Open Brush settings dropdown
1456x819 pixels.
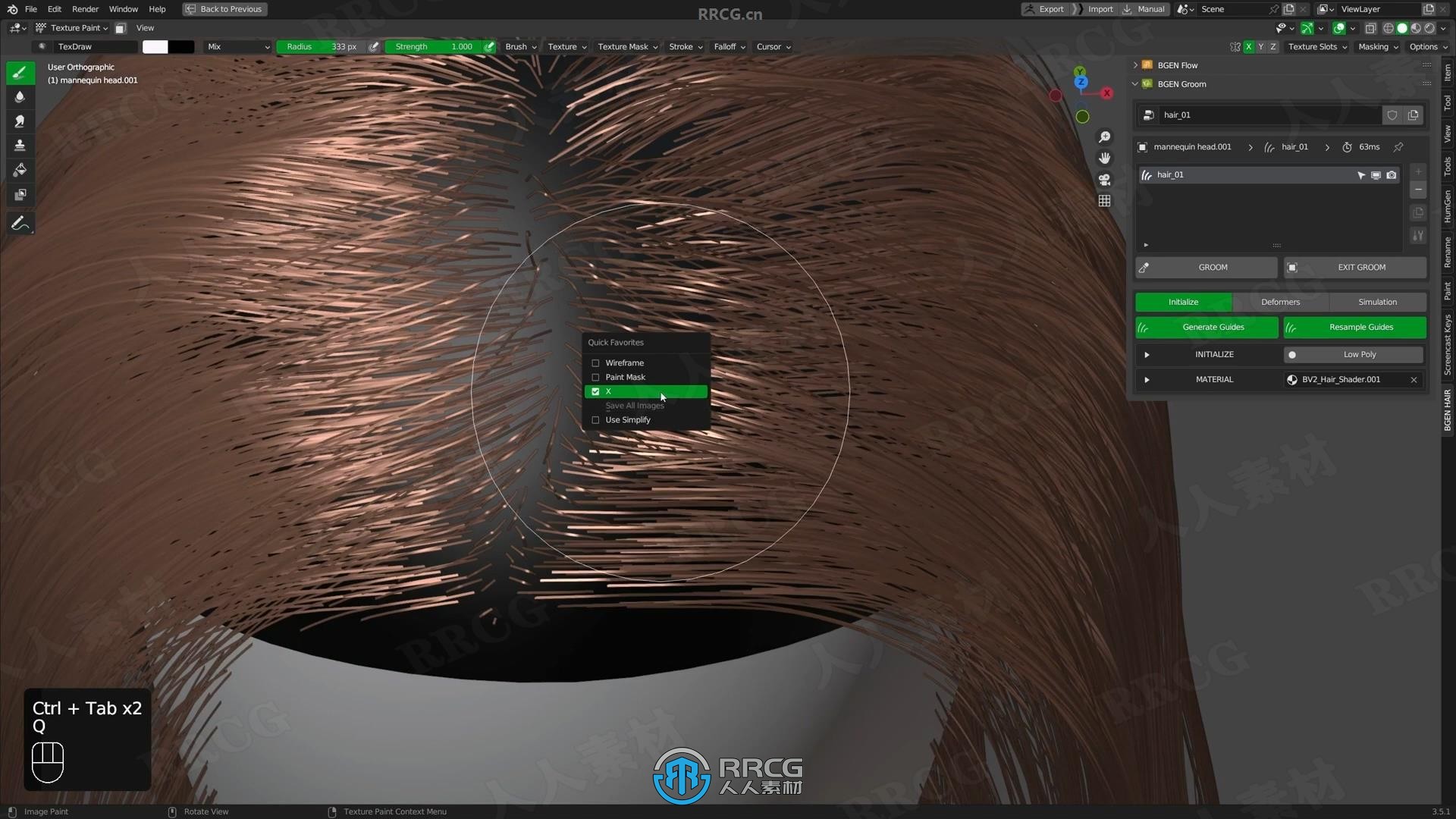[521, 47]
